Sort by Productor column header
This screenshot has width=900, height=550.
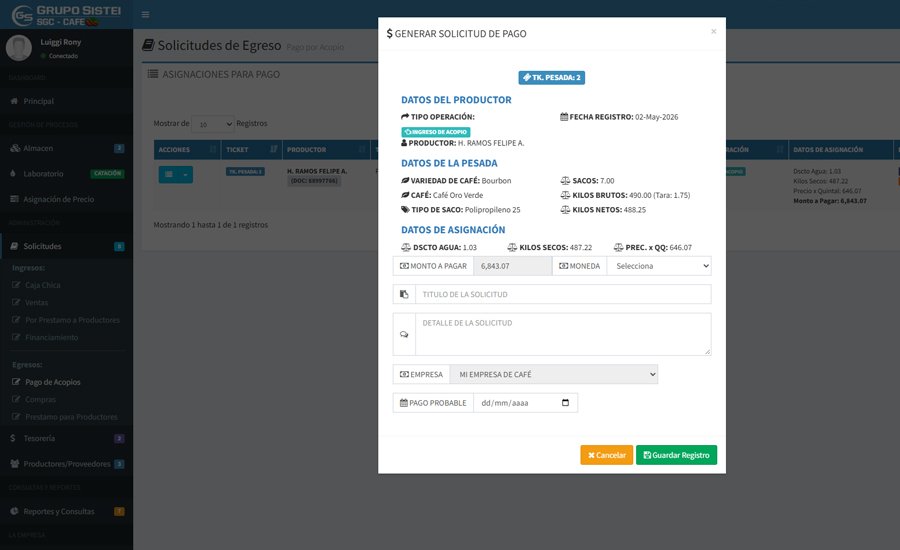click(326, 150)
